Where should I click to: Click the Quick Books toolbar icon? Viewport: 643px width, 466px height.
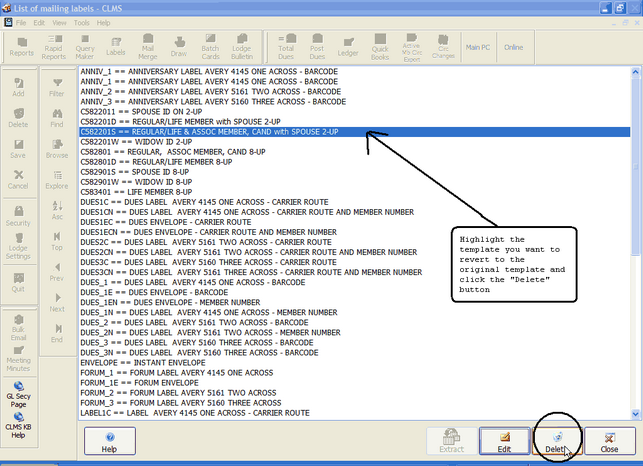click(380, 46)
